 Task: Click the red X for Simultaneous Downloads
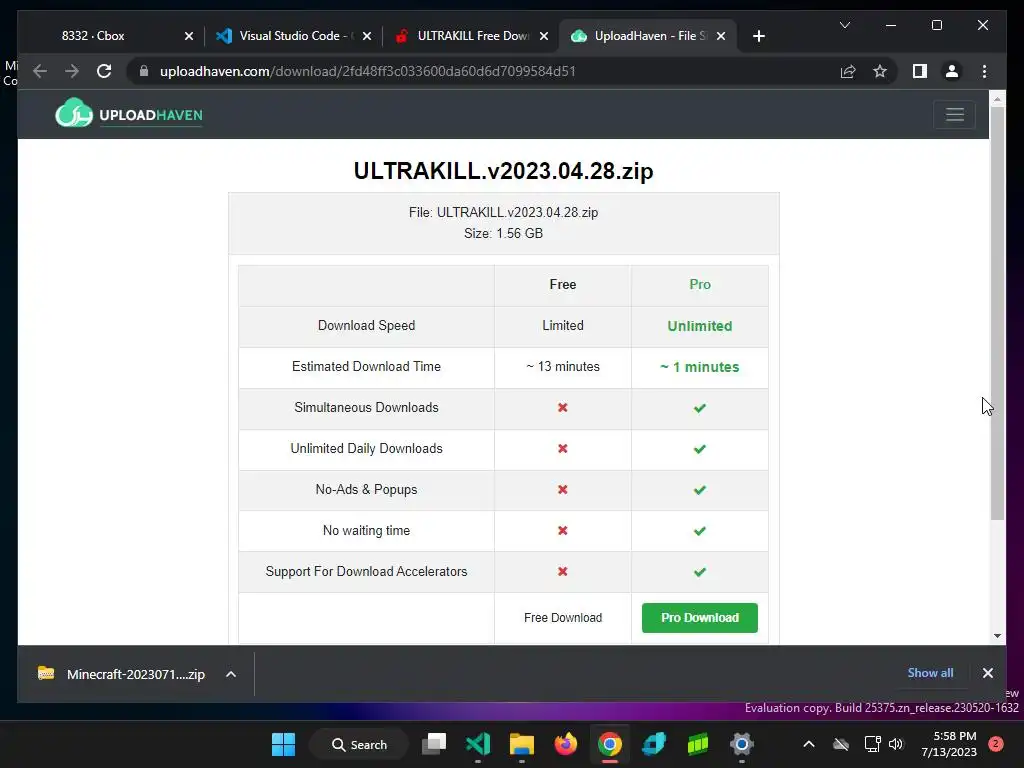tap(562, 408)
